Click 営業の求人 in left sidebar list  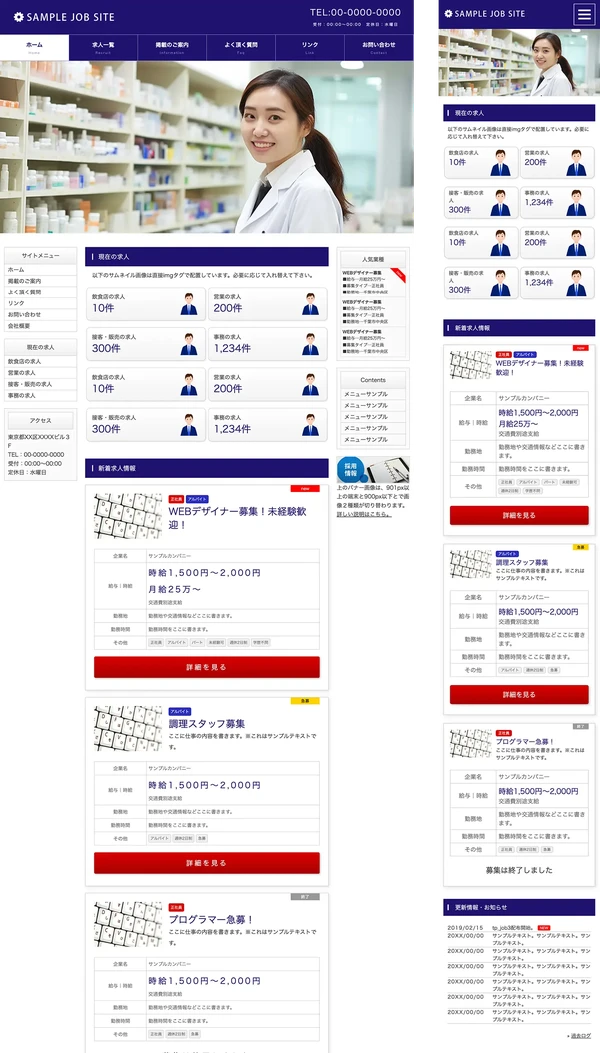40,373
